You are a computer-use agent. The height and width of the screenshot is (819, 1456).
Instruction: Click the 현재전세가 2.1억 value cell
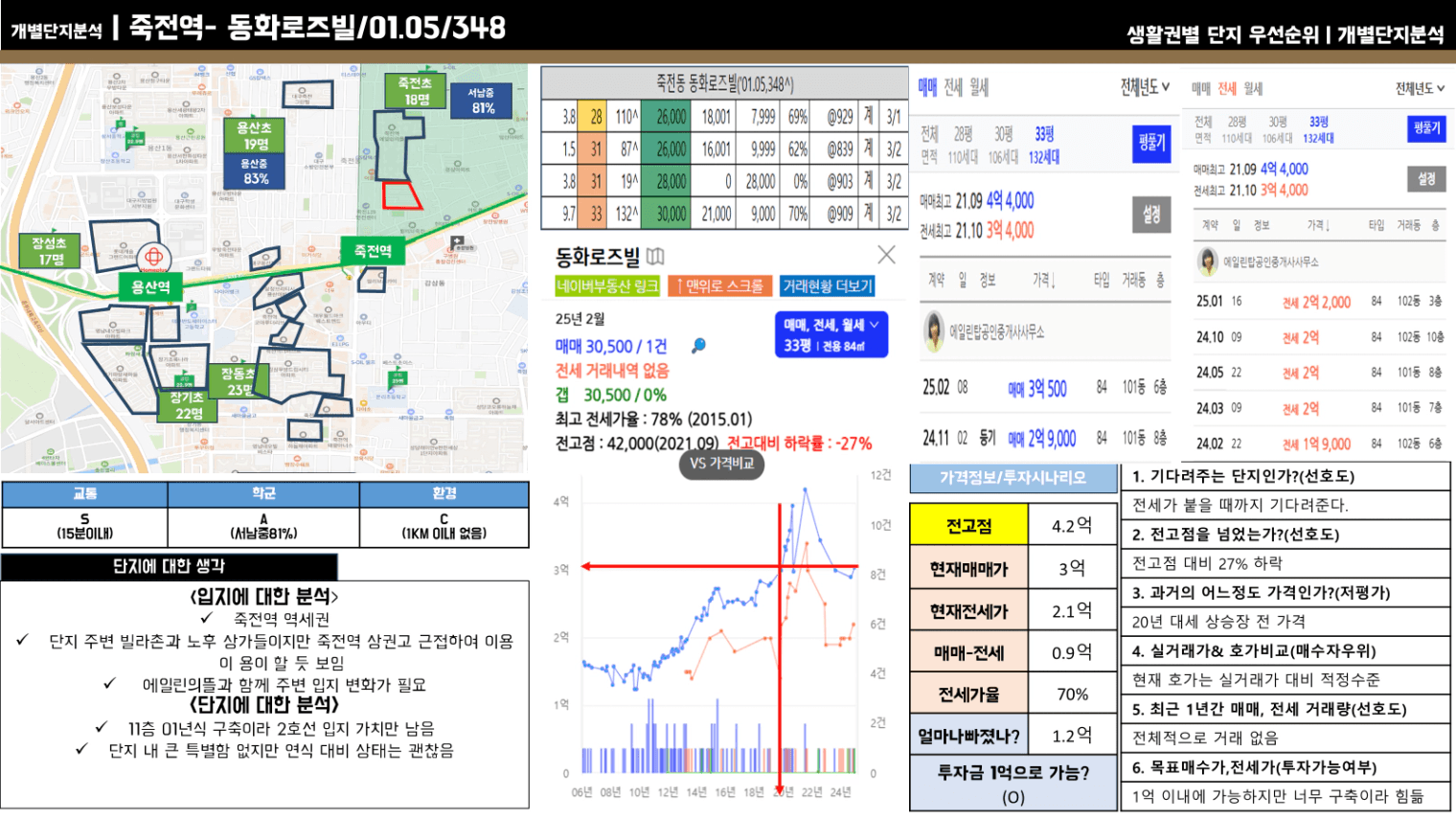(x=1072, y=610)
